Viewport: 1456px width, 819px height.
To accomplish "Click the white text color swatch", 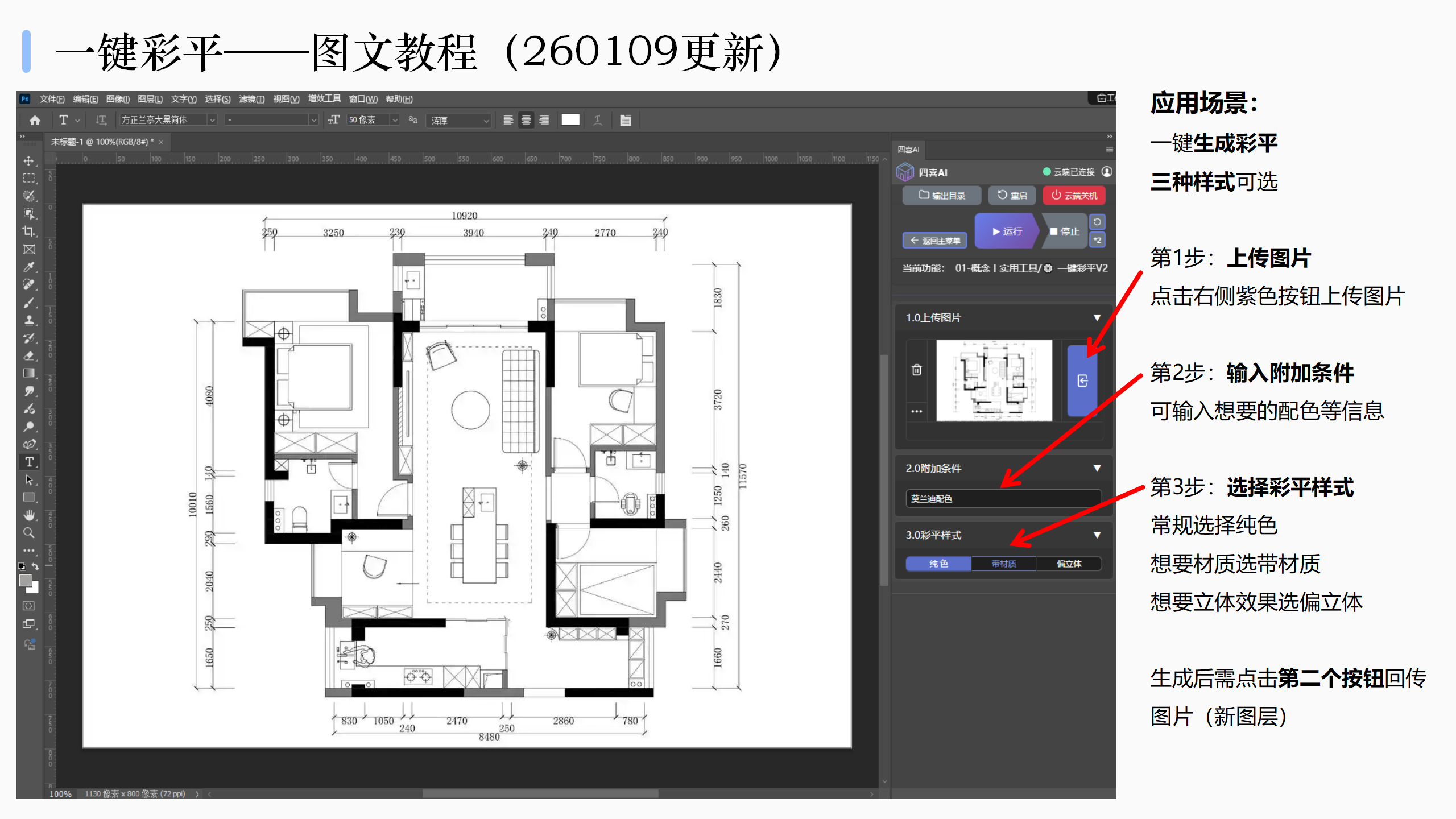I will click(x=570, y=120).
